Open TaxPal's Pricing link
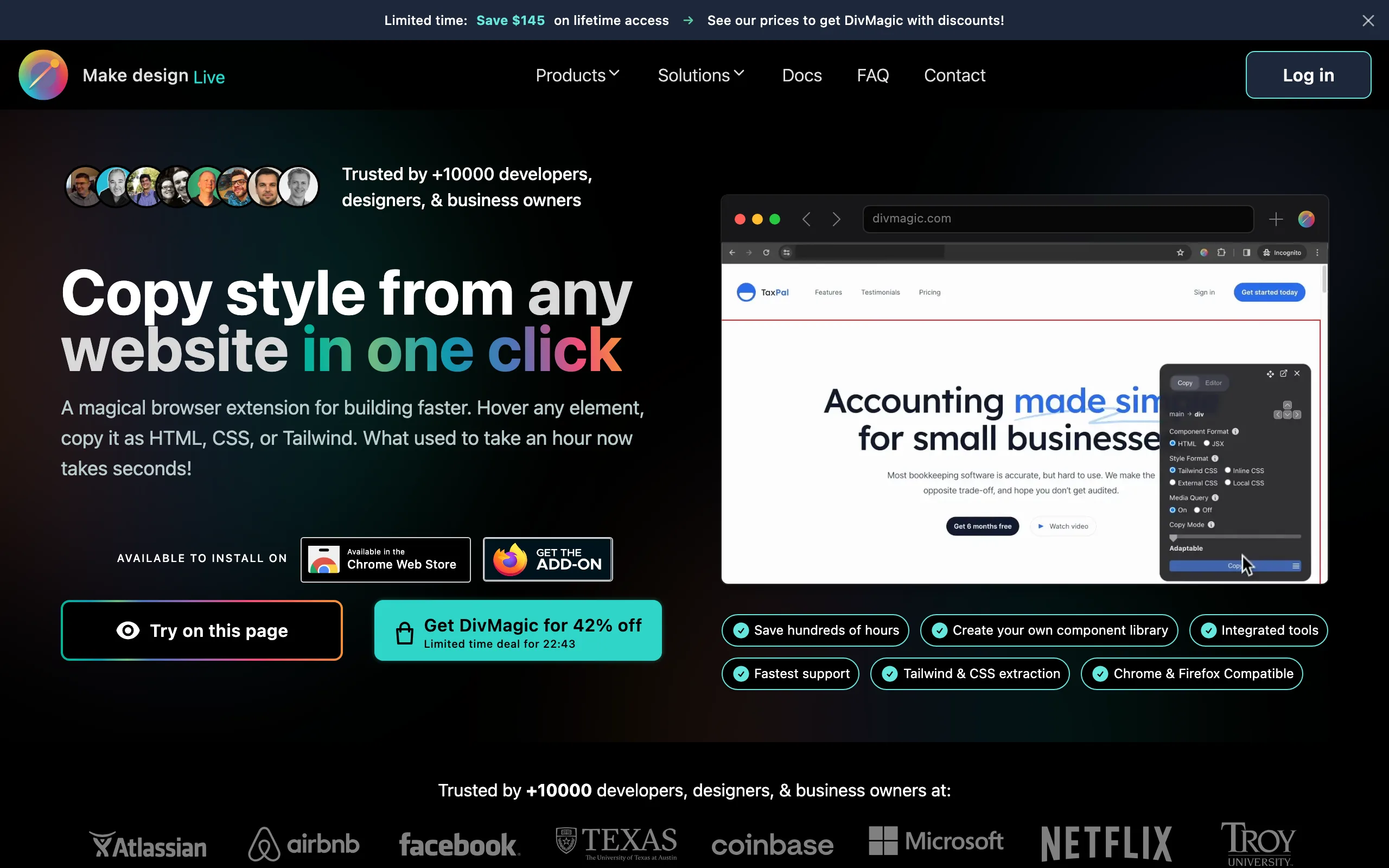 tap(930, 292)
